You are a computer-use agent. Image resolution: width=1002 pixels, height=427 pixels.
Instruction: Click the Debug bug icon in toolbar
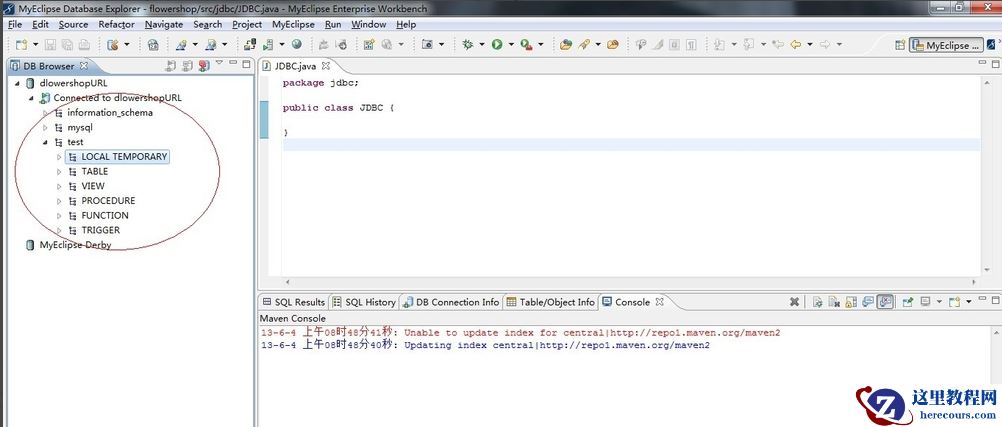tap(468, 45)
